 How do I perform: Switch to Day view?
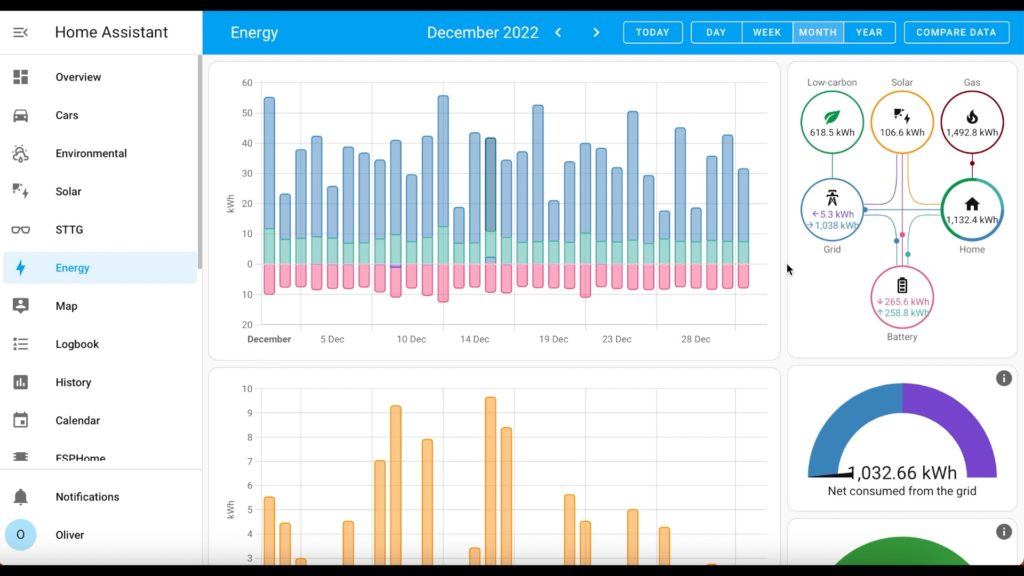pyautogui.click(x=716, y=32)
